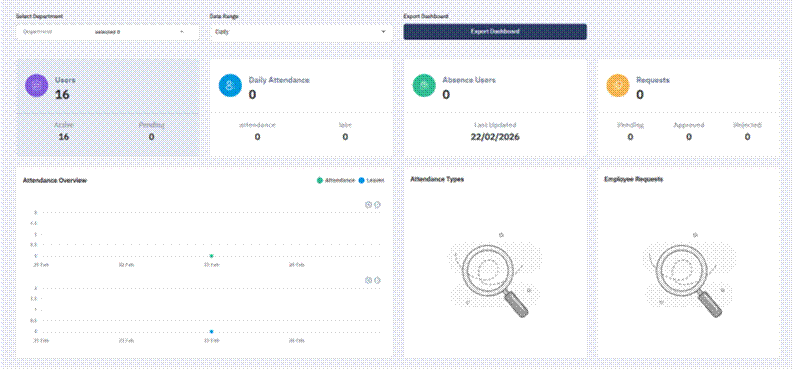792x369 pixels.
Task: Click right toolbar icon on upper attendance chart
Action: pyautogui.click(x=377, y=204)
